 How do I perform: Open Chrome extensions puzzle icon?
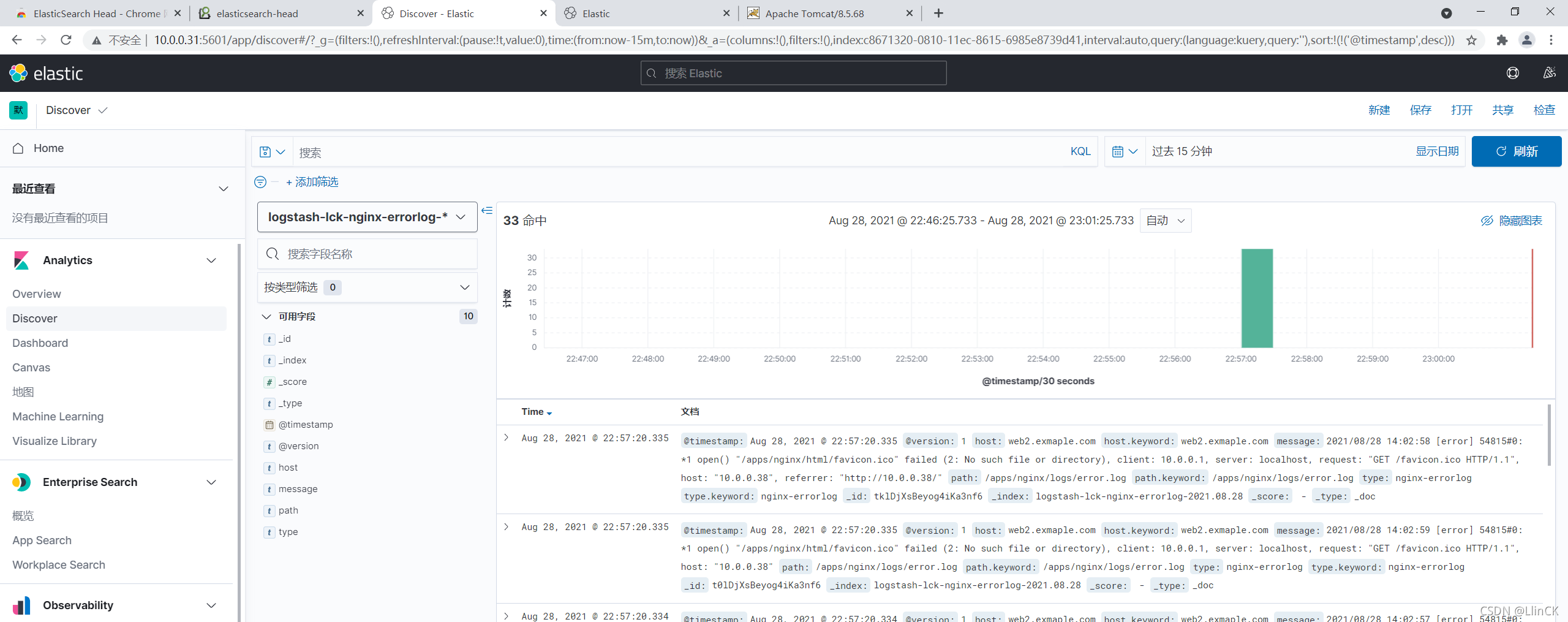[1502, 40]
